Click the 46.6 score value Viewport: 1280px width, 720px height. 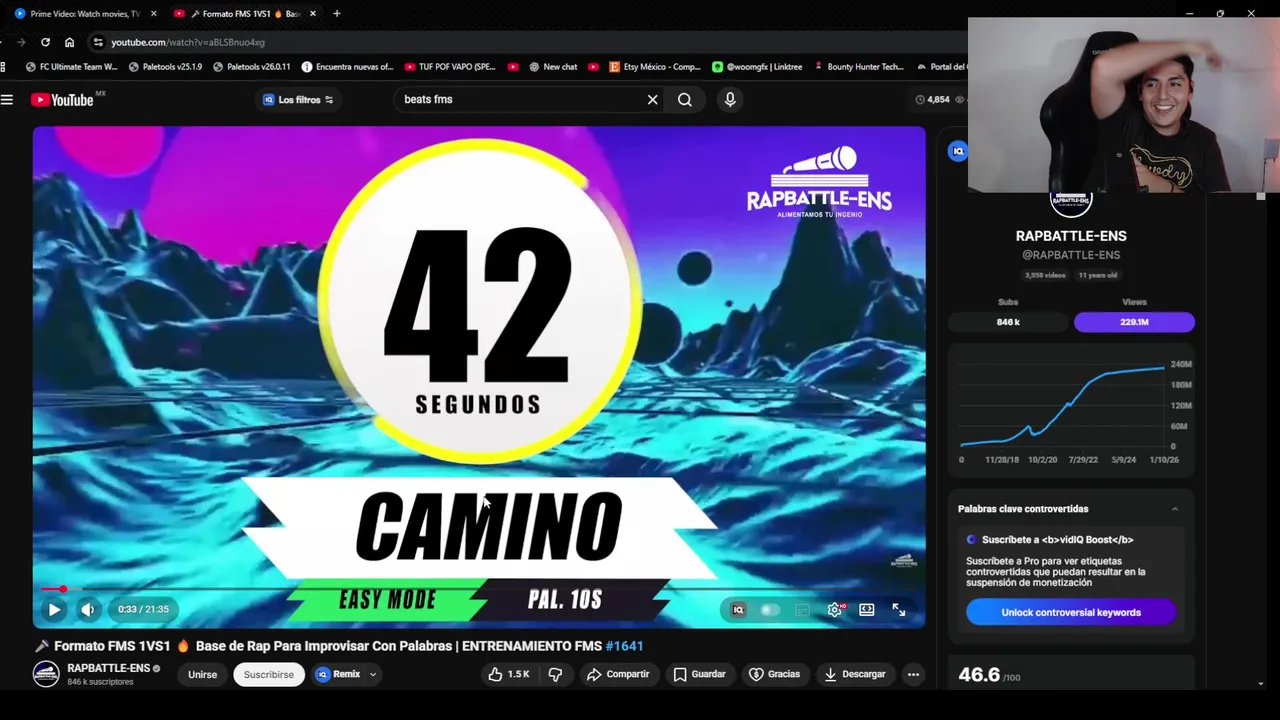click(979, 675)
